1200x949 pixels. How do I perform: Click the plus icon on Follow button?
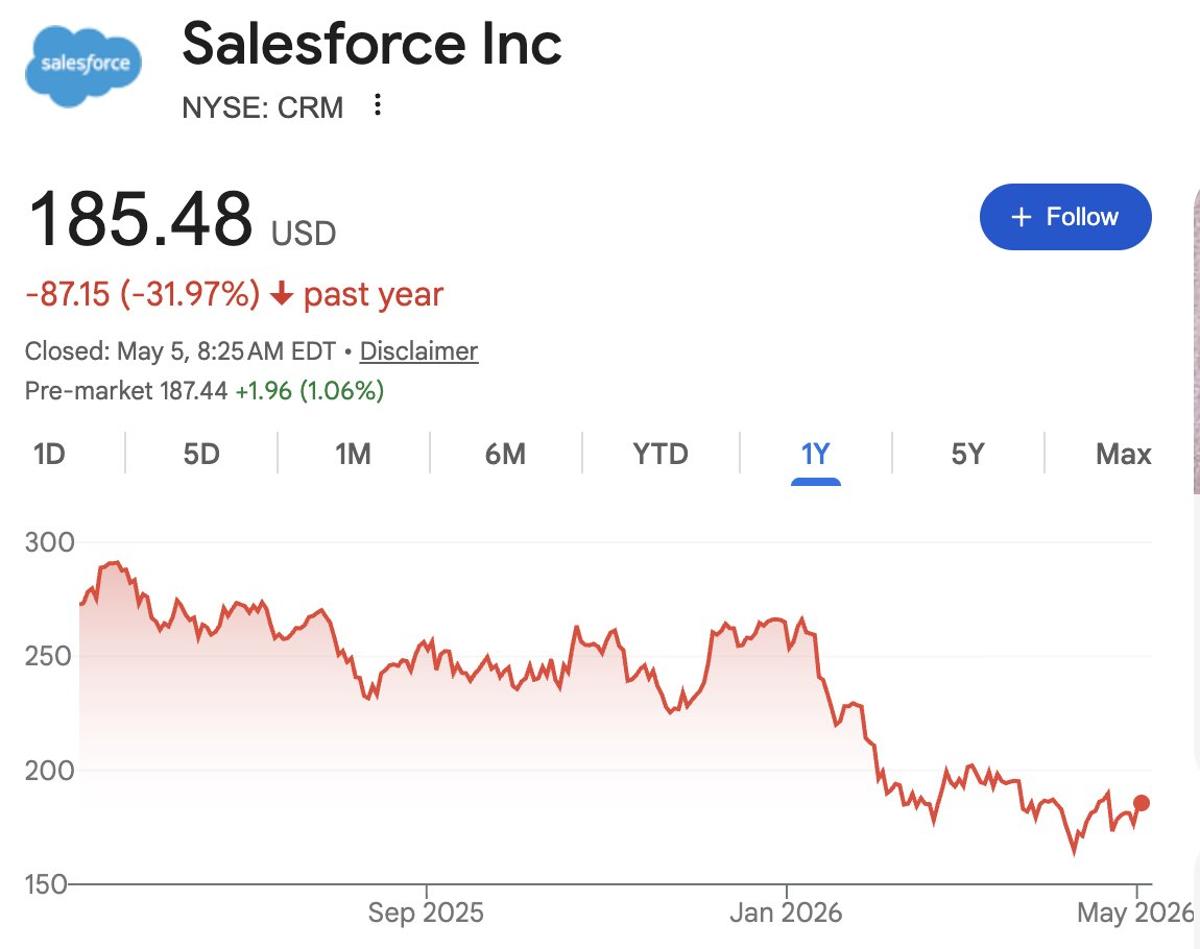point(1021,217)
